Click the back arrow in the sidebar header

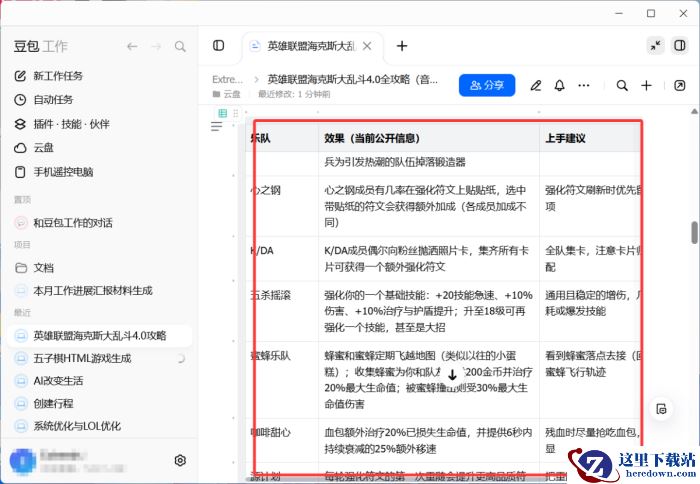tap(132, 46)
